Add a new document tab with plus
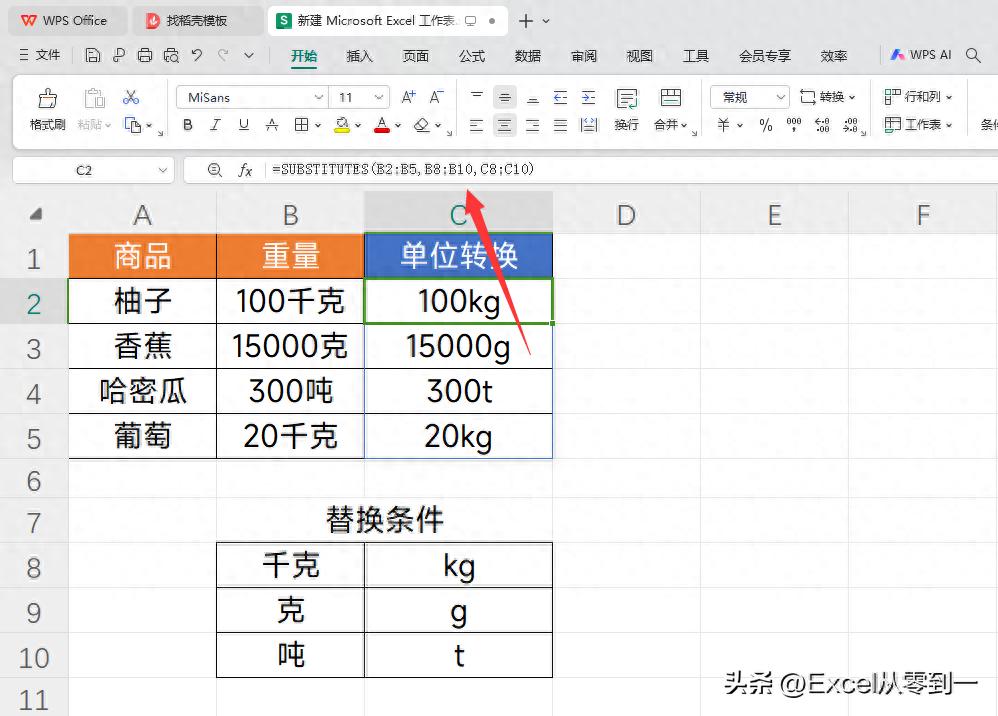The width and height of the screenshot is (998, 716). tap(526, 21)
